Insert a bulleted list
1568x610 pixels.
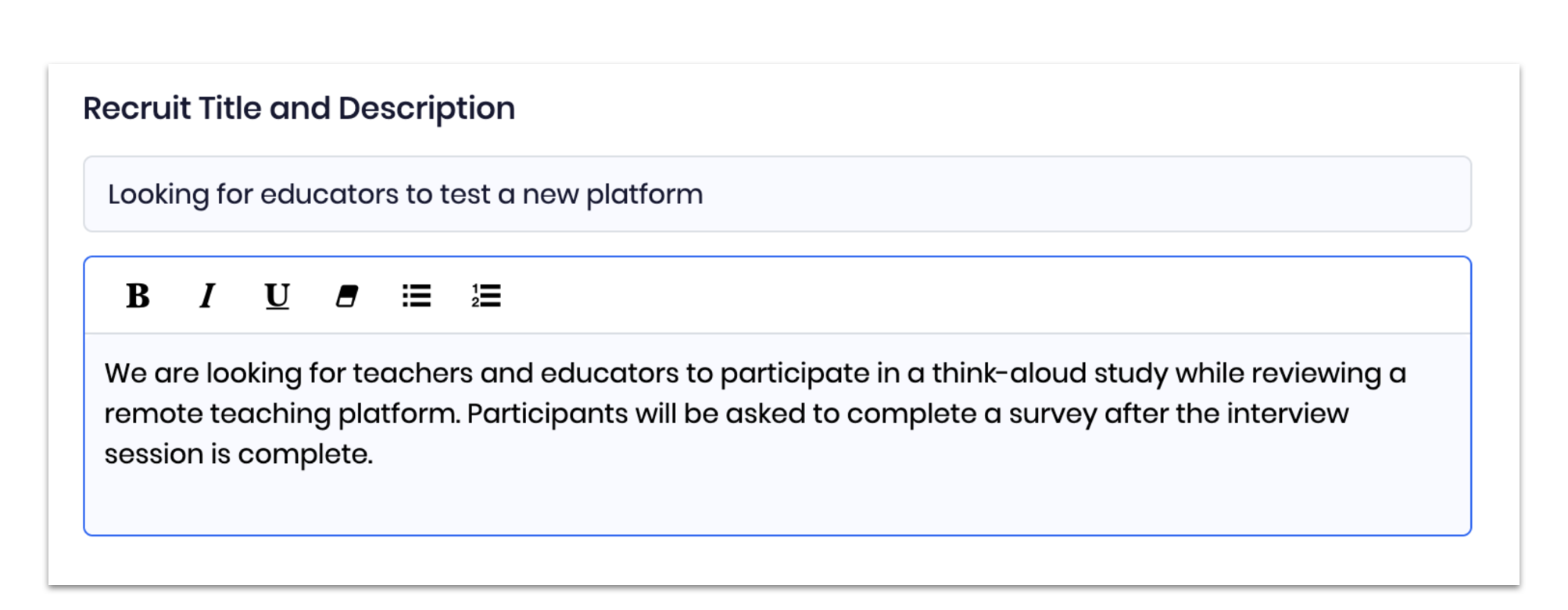416,296
